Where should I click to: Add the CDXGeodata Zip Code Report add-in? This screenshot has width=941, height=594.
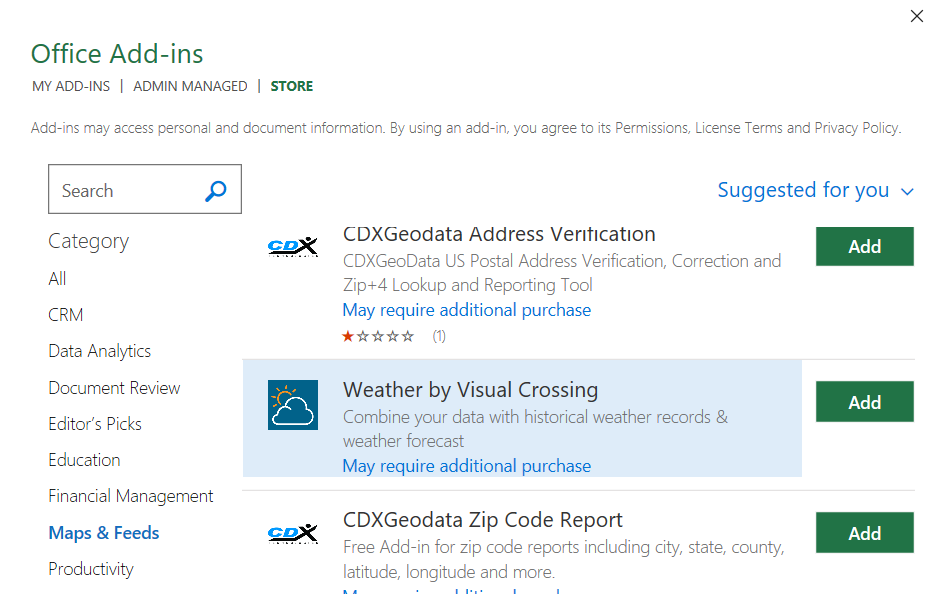[864, 532]
